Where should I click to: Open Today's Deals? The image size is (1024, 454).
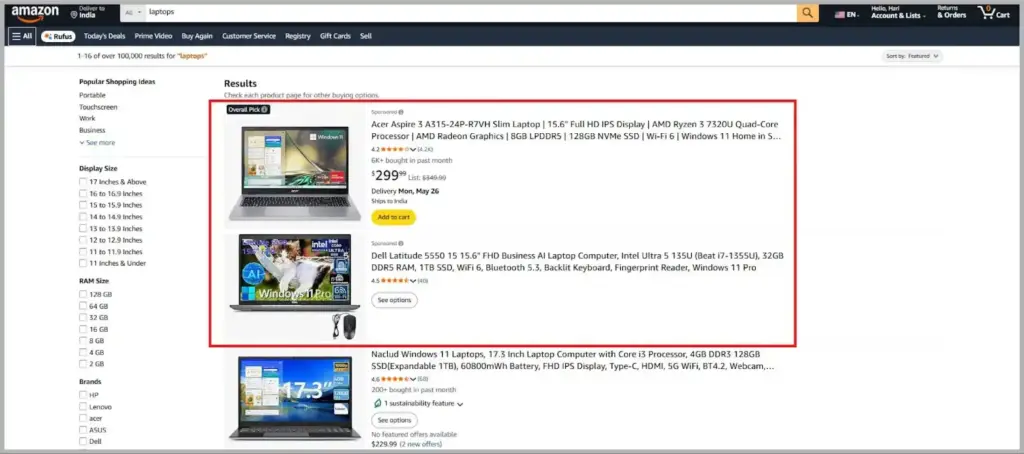[x=104, y=37]
